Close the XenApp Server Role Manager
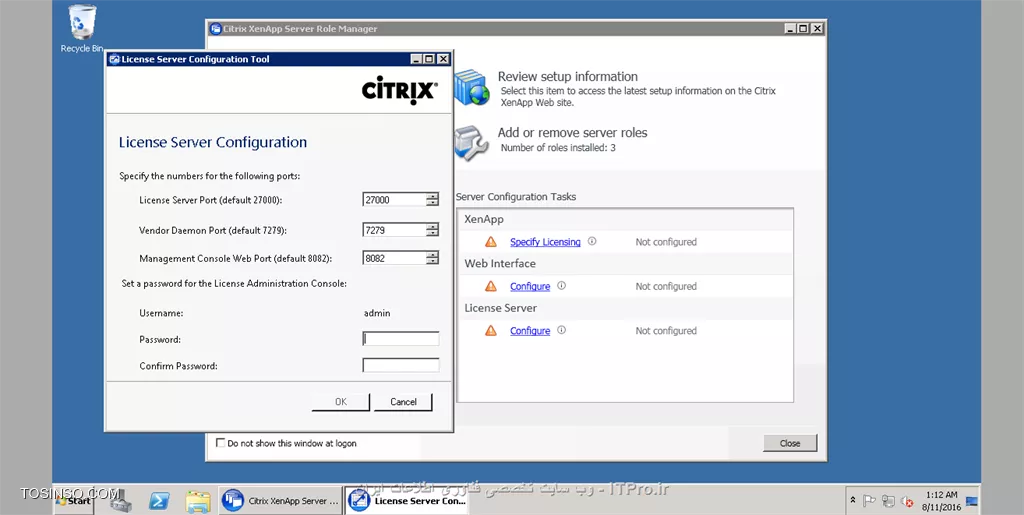 click(790, 443)
